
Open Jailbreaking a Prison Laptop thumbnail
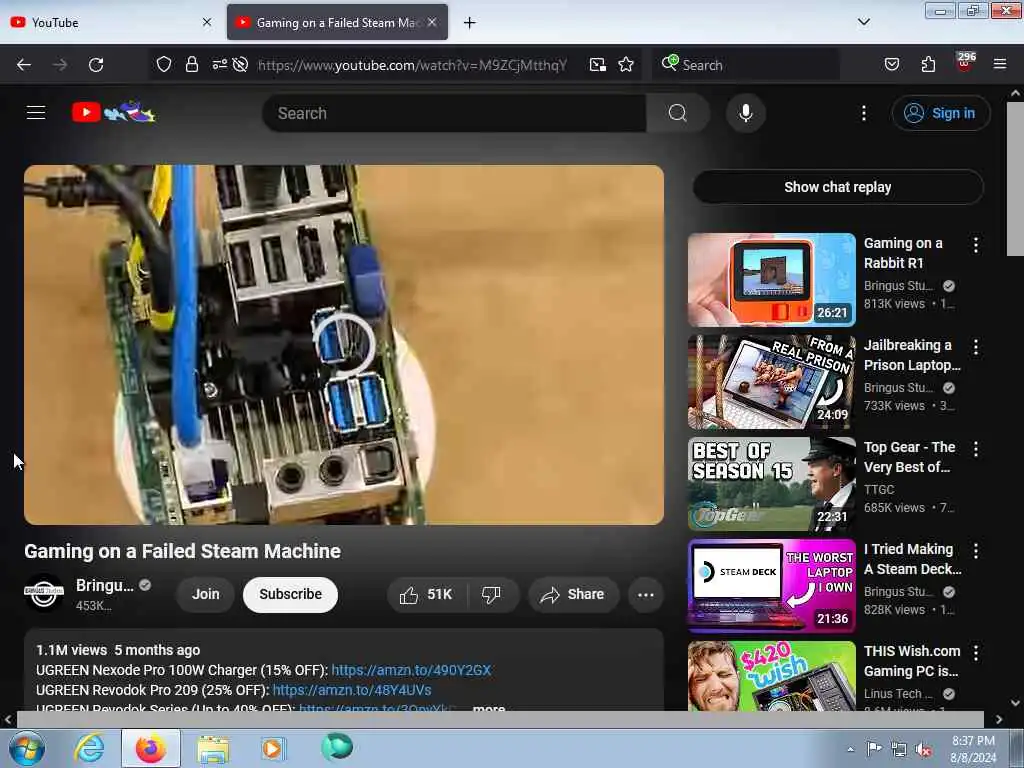(771, 381)
